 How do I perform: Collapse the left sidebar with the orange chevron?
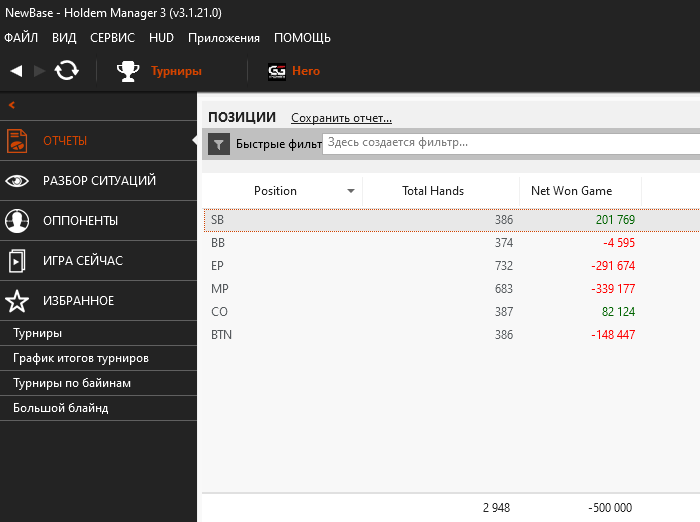(x=12, y=105)
